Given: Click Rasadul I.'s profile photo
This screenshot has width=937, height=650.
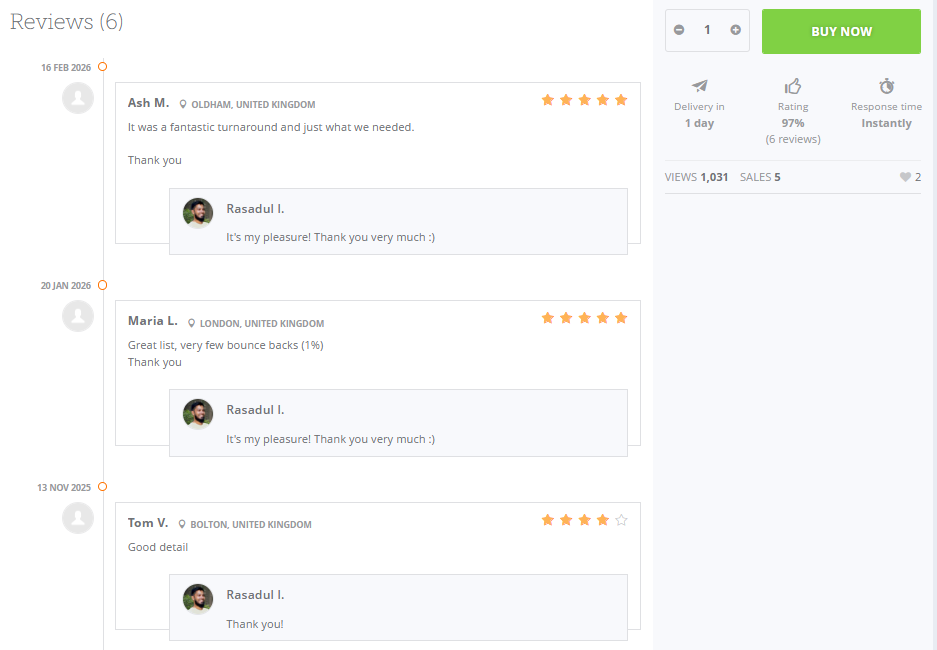Looking at the screenshot, I should point(198,213).
